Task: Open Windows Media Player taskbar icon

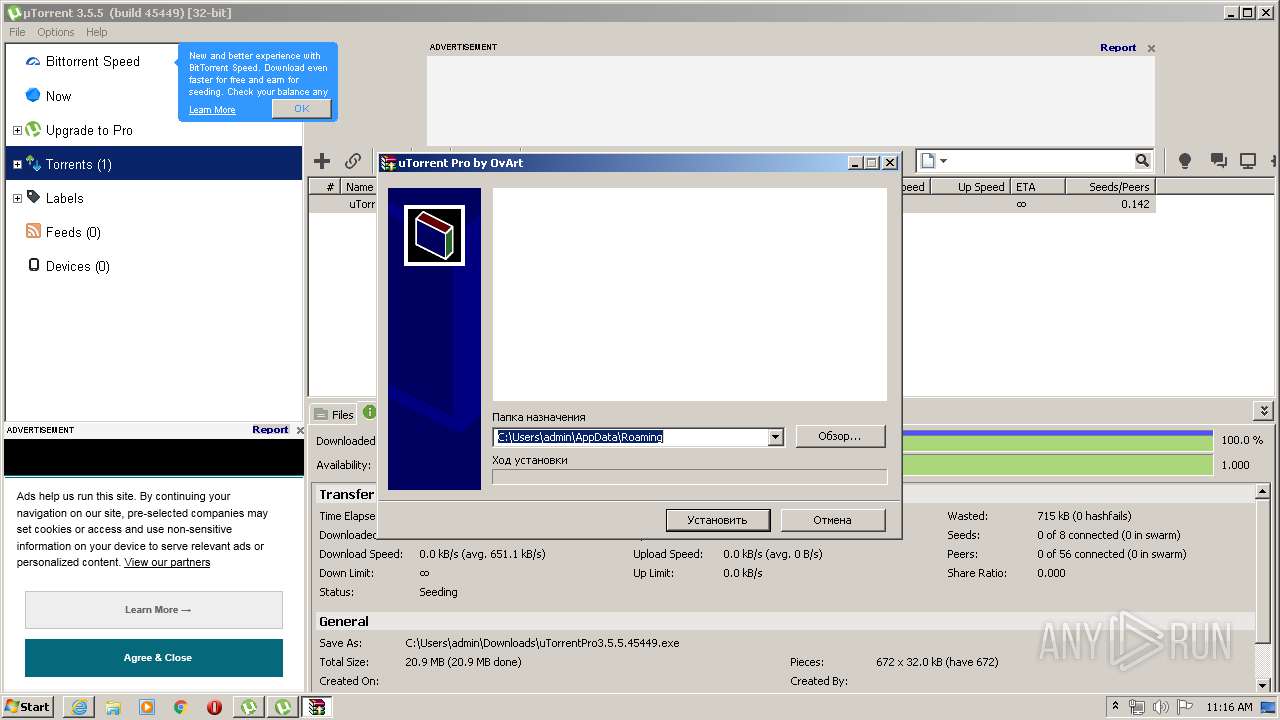Action: coord(147,707)
